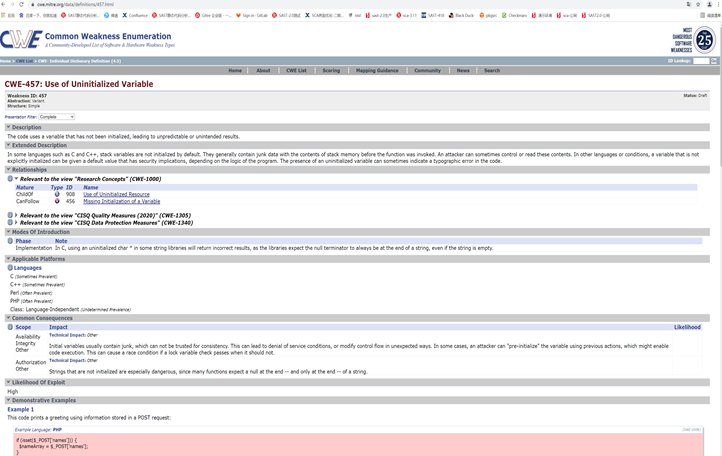Open the Use of Uninitialized Resource link
722x456 pixels.
tap(116, 194)
